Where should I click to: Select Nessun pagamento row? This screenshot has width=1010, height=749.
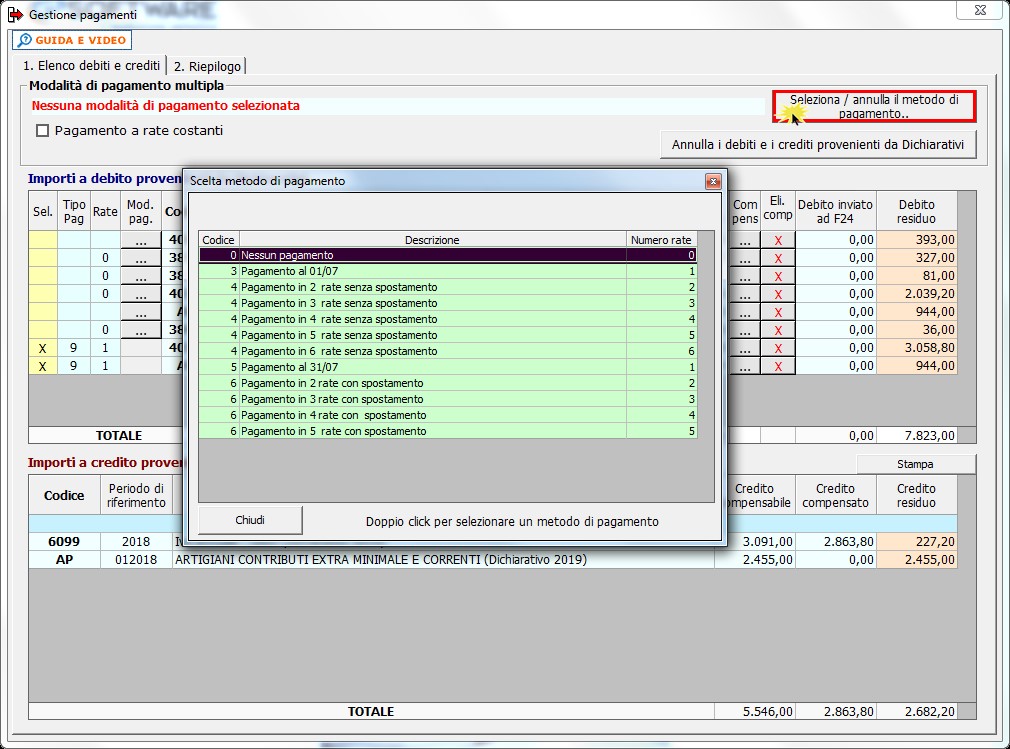pos(448,255)
